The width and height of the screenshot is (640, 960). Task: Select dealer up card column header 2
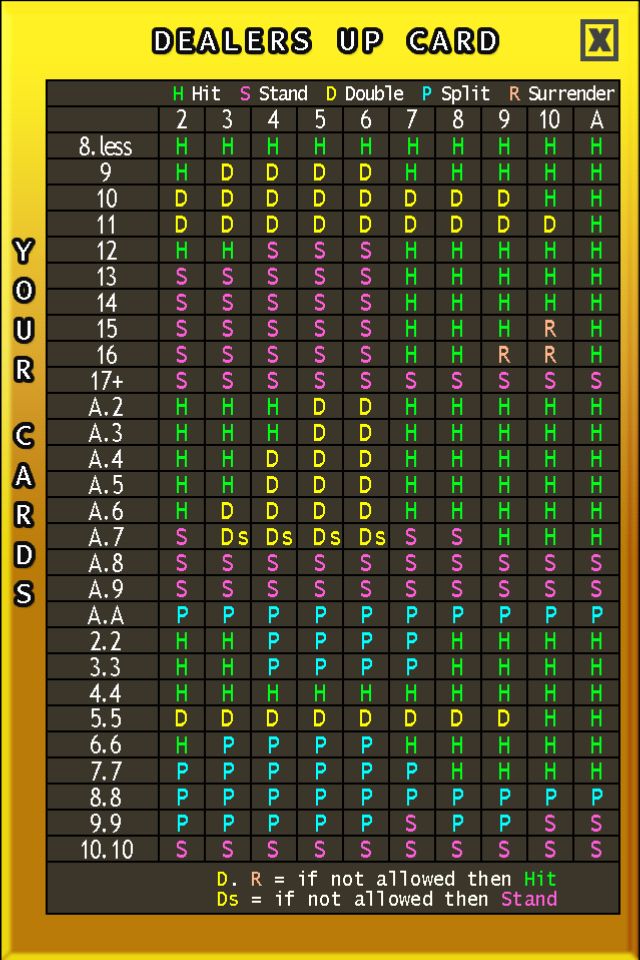182,119
